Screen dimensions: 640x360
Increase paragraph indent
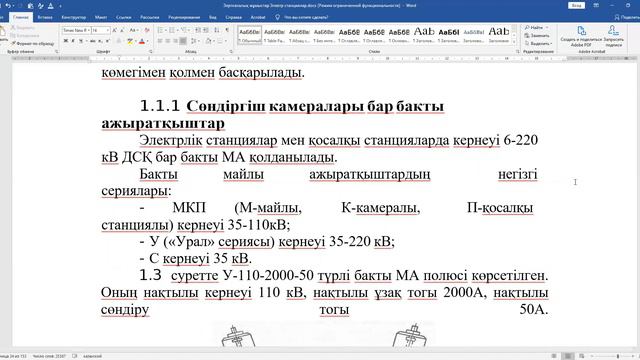[x=206, y=30]
